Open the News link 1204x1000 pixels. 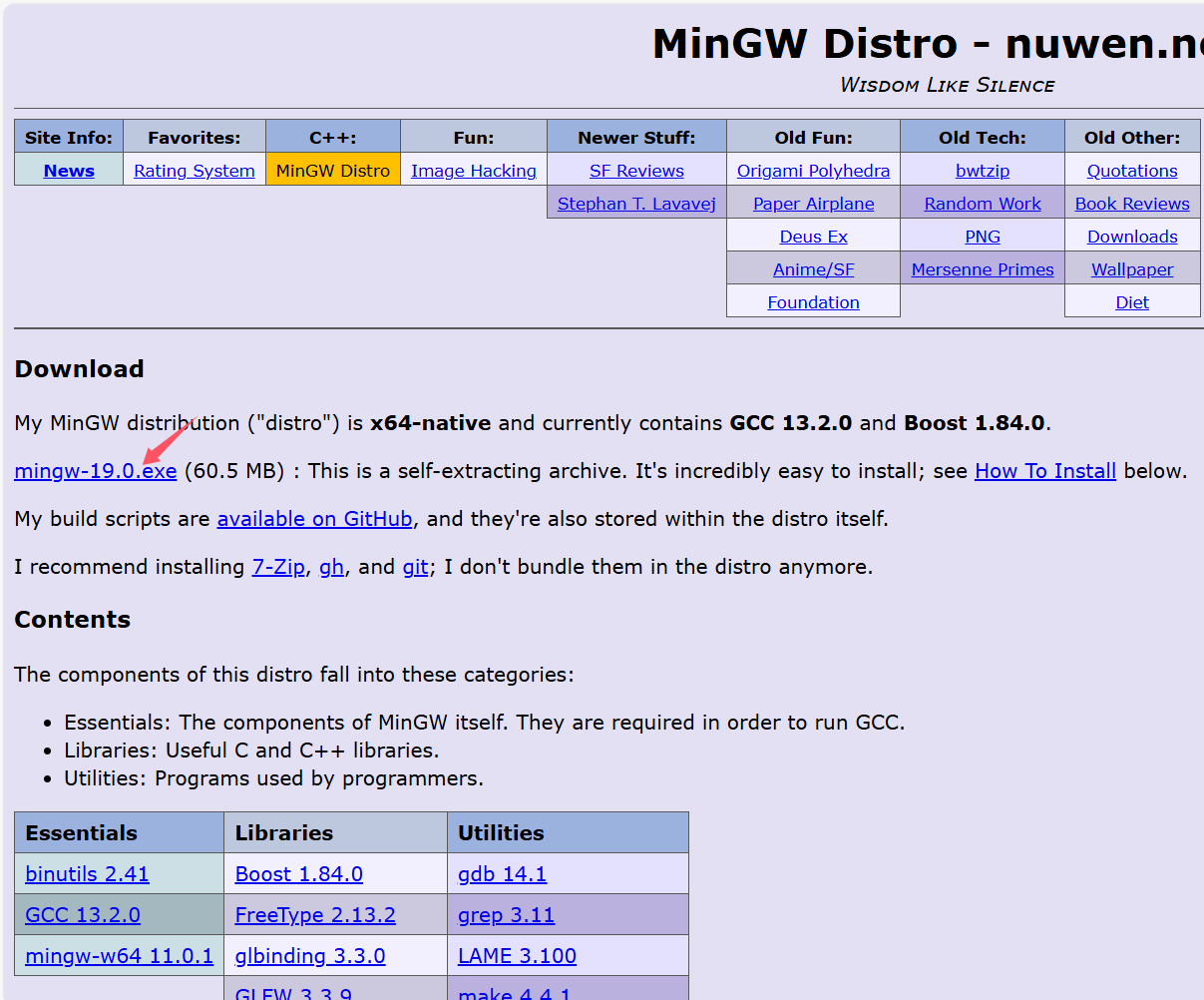pyautogui.click(x=69, y=171)
